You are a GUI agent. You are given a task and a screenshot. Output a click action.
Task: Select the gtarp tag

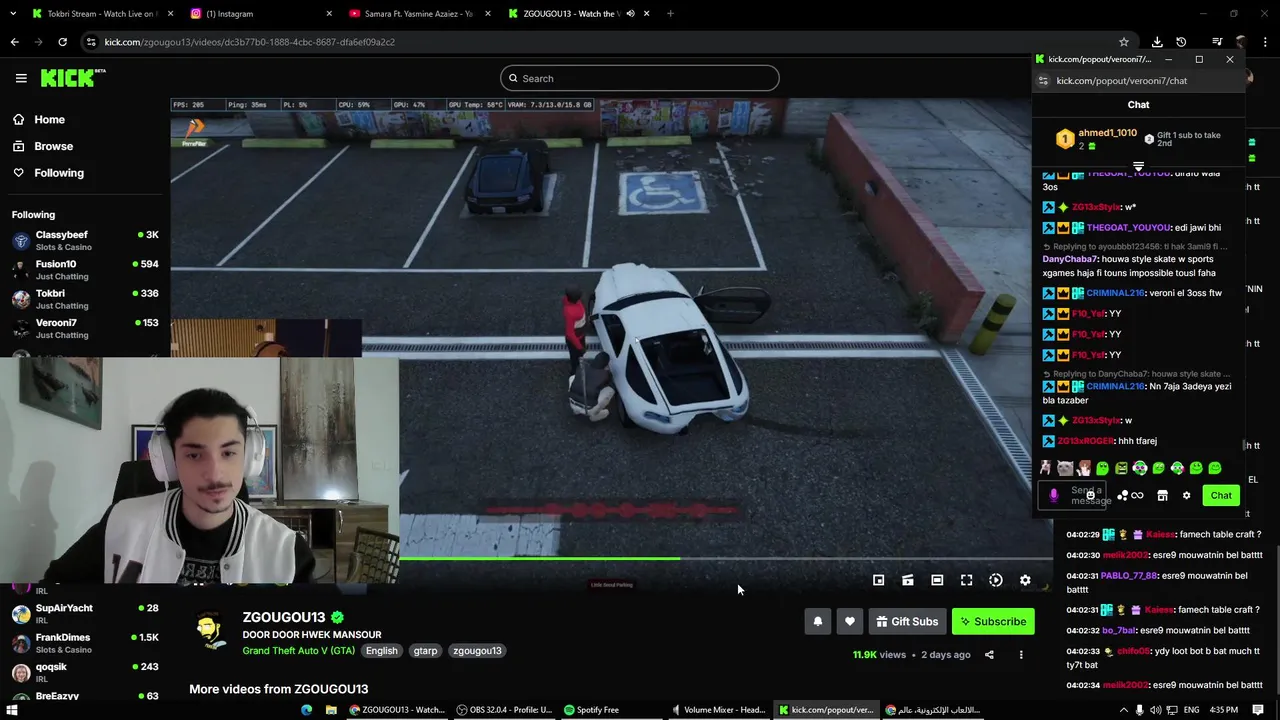click(x=426, y=651)
